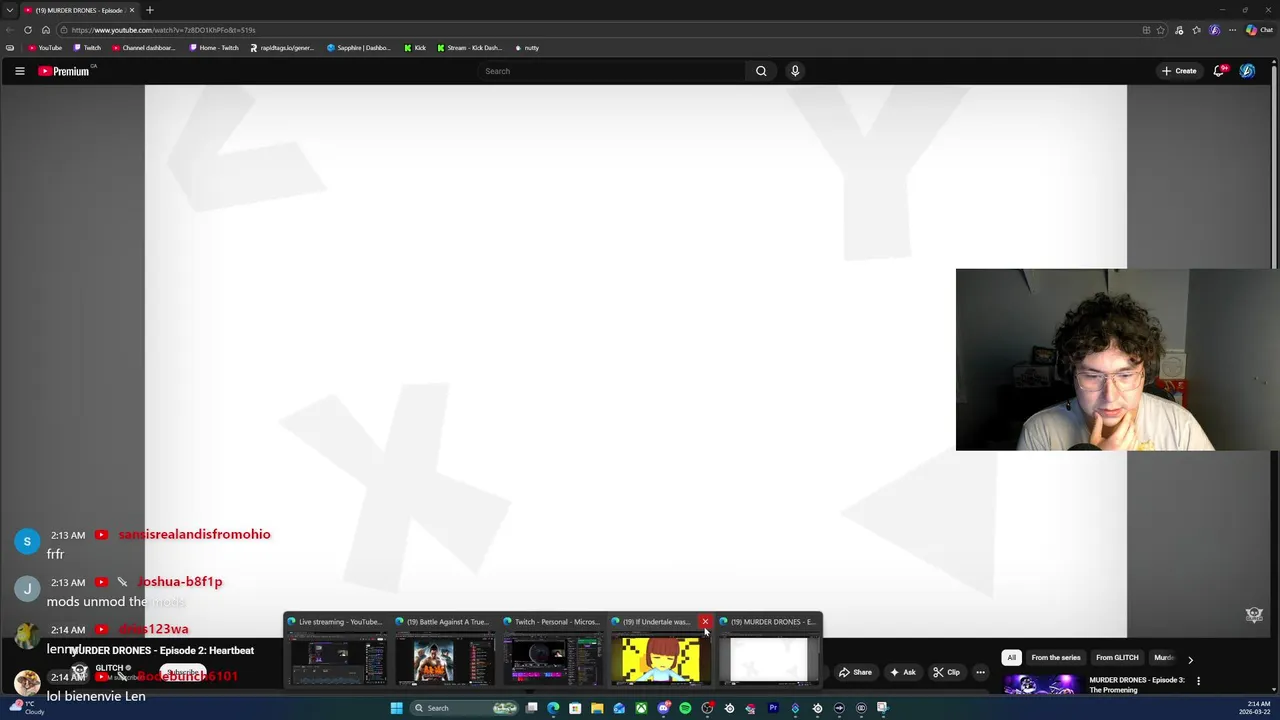Image resolution: width=1280 pixels, height=720 pixels.
Task: Click the Clip button under video
Action: pos(946,672)
